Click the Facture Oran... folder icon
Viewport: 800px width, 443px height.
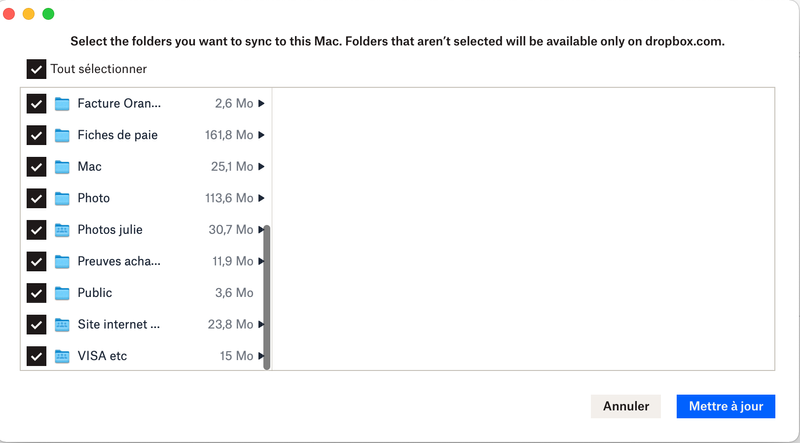[x=63, y=103]
